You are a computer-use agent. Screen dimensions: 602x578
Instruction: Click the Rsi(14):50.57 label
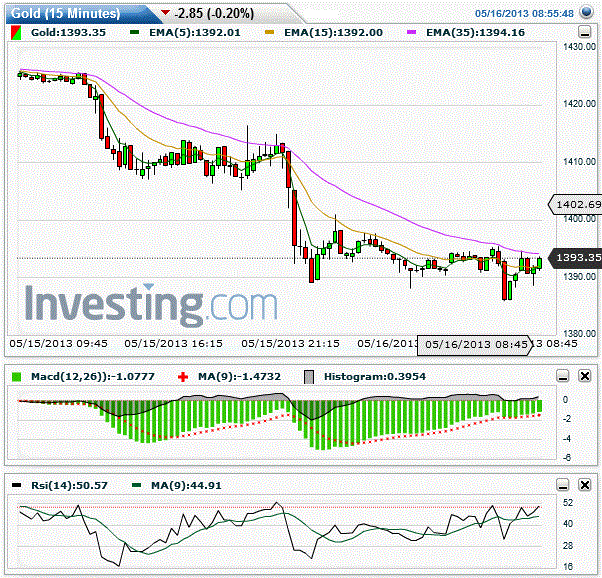[69, 485]
